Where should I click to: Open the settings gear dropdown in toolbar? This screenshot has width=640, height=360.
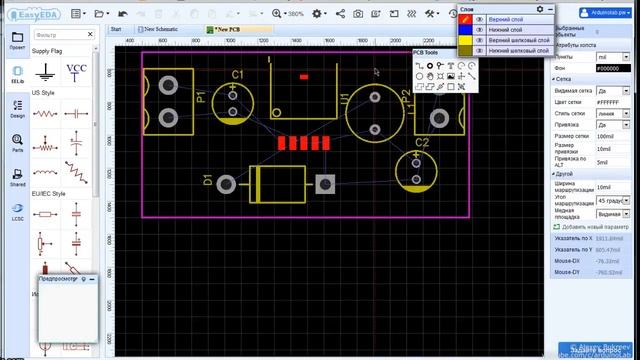tap(319, 14)
